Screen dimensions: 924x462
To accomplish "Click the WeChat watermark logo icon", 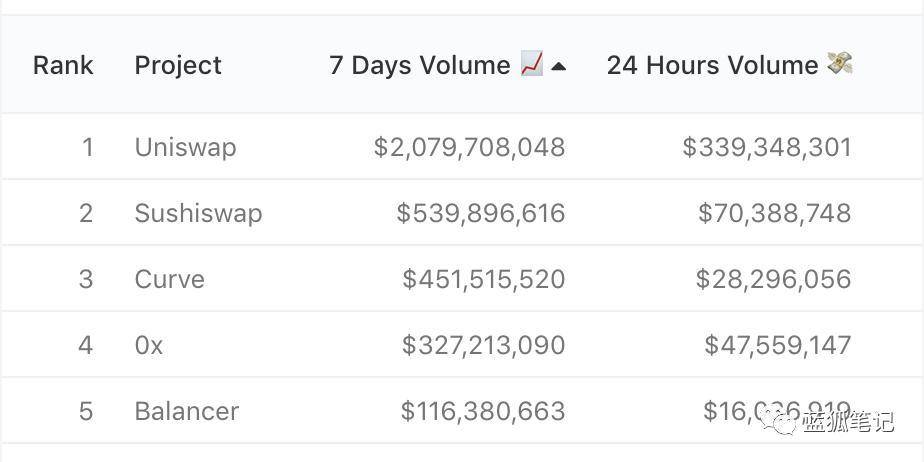I will [x=781, y=423].
